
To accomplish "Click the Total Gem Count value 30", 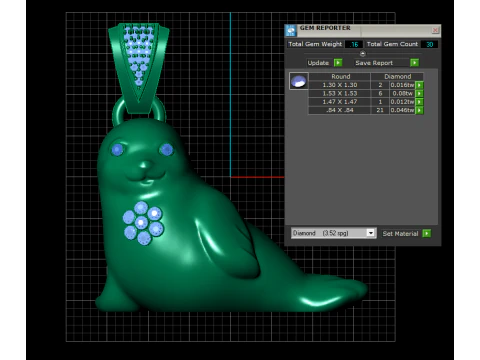I will coord(429,44).
